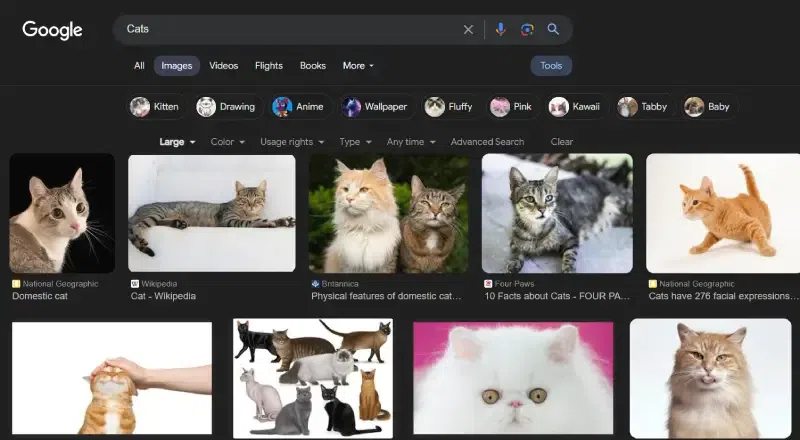Open the white Persian cat image
Screen dimensions: 800x440
(513, 378)
